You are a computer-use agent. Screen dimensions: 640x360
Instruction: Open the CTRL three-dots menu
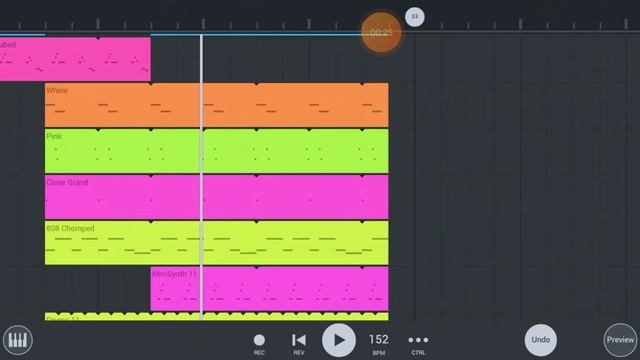click(418, 344)
